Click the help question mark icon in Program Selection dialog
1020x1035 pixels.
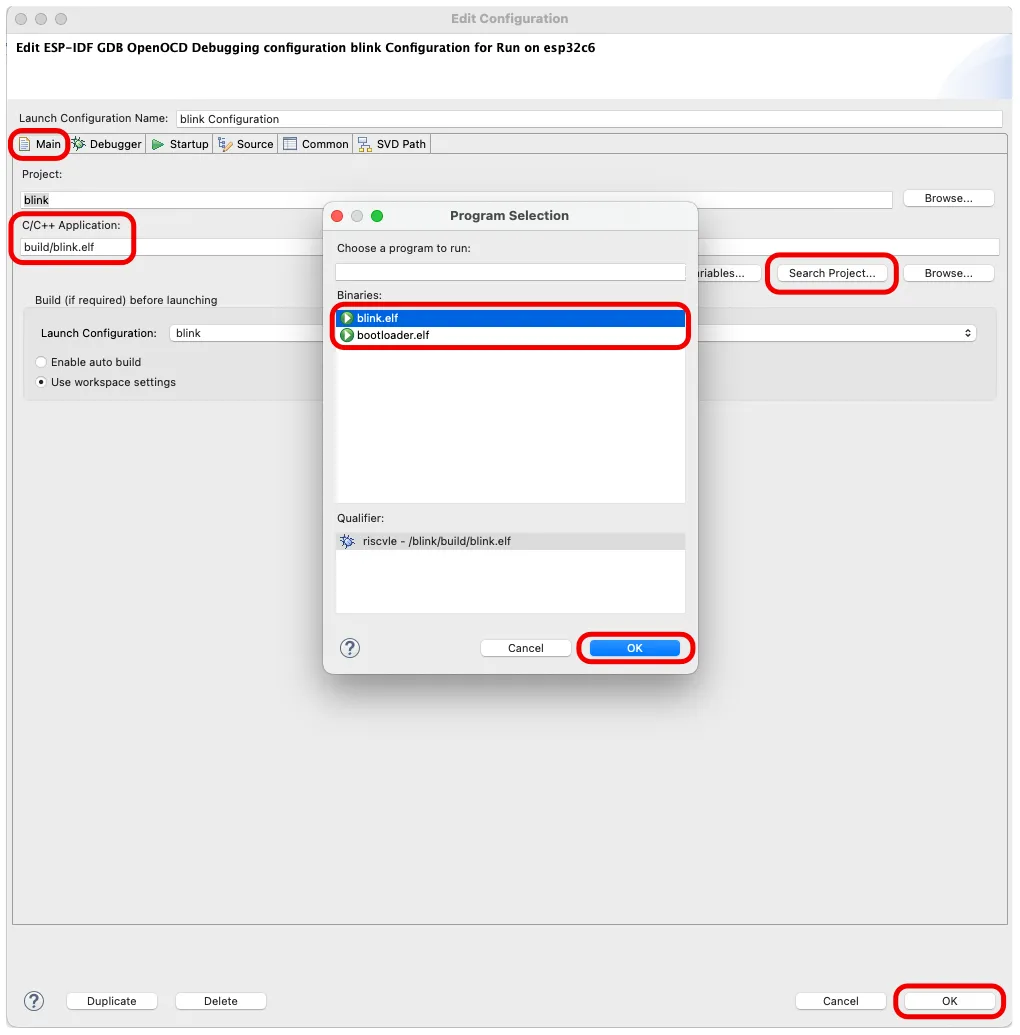[350, 648]
